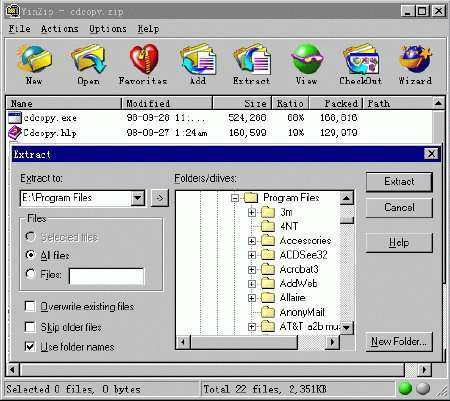Image resolution: width=450 pixels, height=401 pixels.
Task: Click Cancel in the Extract dialog
Action: pos(399,207)
